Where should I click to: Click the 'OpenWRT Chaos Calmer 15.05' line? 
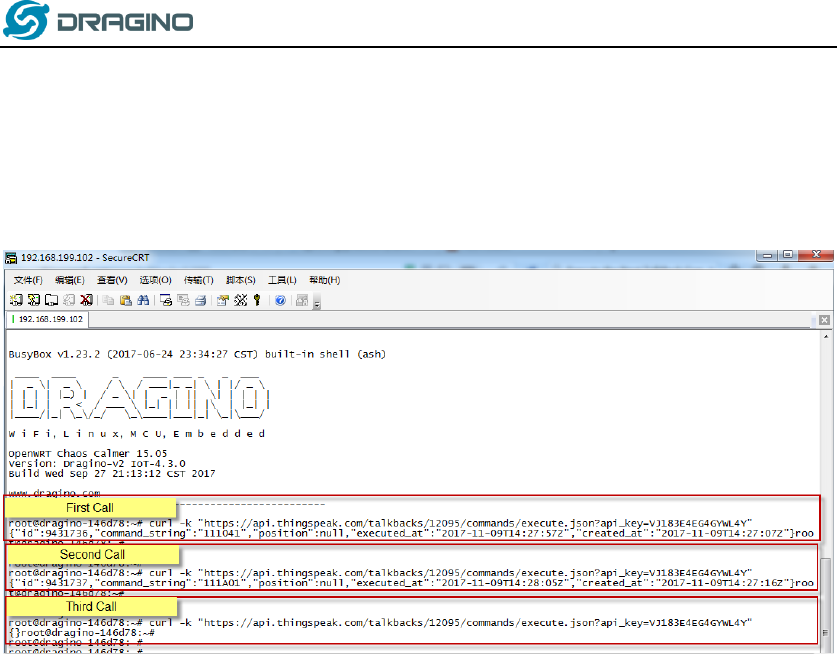pyautogui.click(x=88, y=453)
